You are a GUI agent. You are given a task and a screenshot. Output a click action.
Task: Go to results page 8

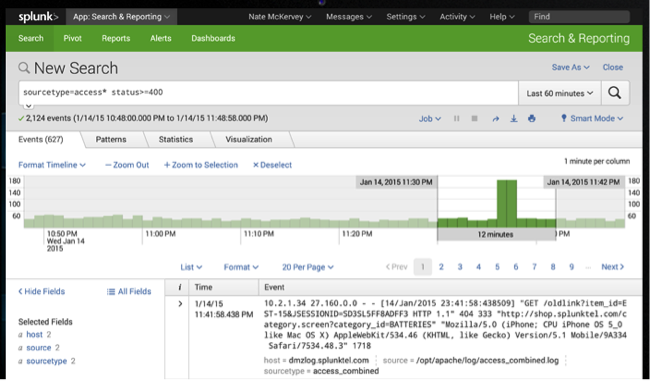553,267
